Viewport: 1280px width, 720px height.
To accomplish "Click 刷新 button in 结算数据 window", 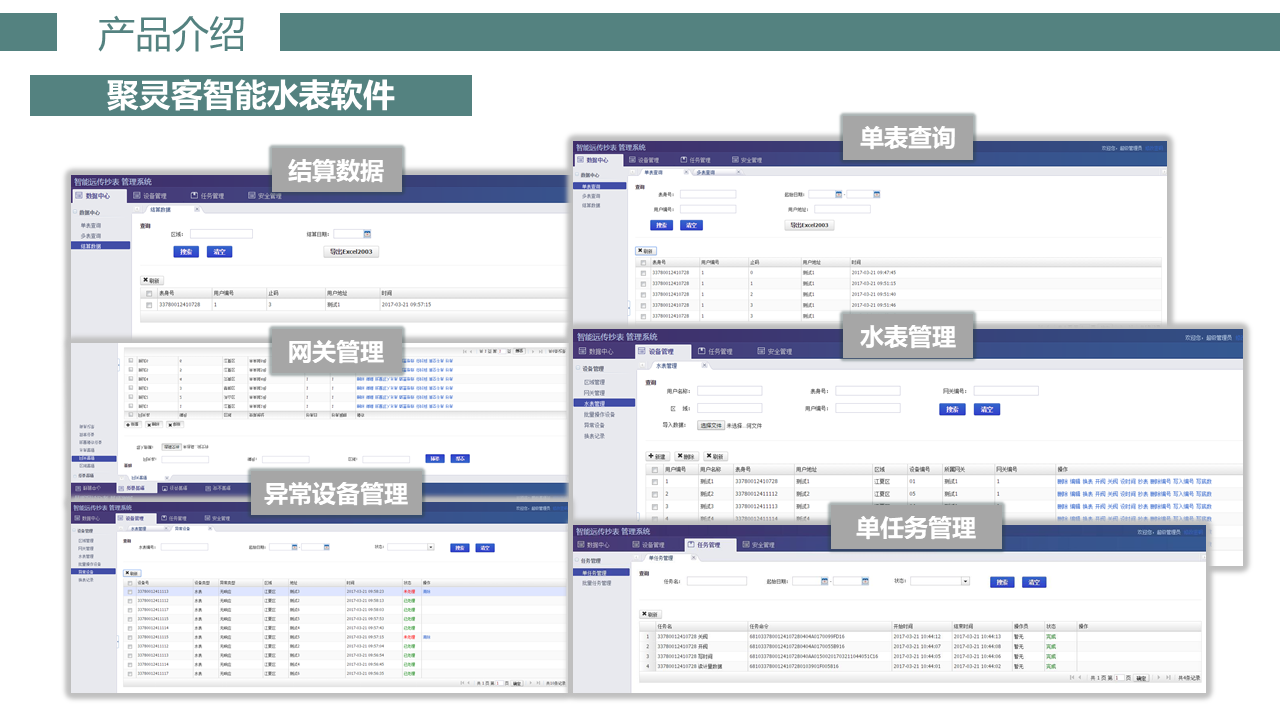I will point(151,281).
